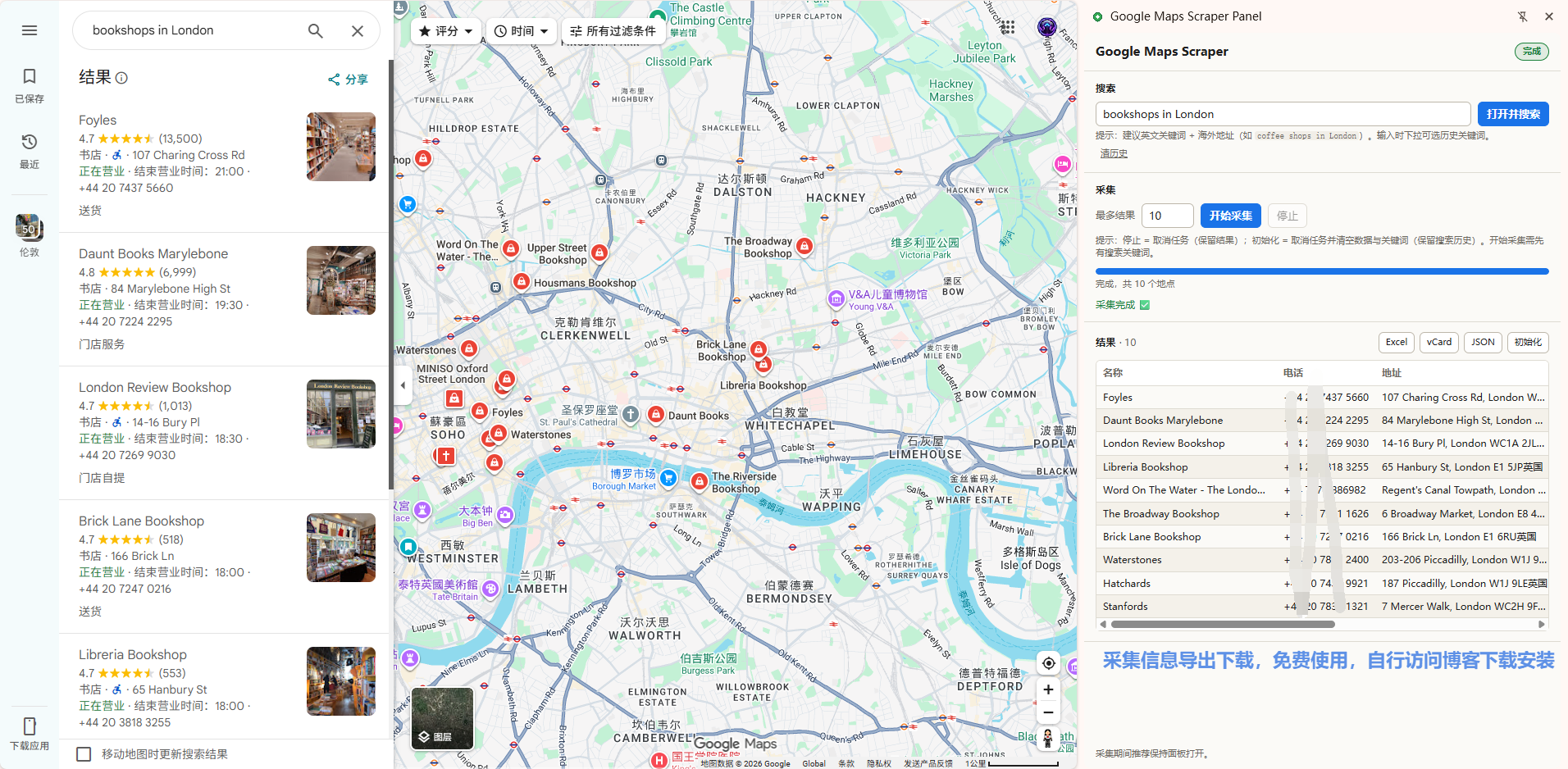Click the Tate Britain museum pin

[x=490, y=588]
